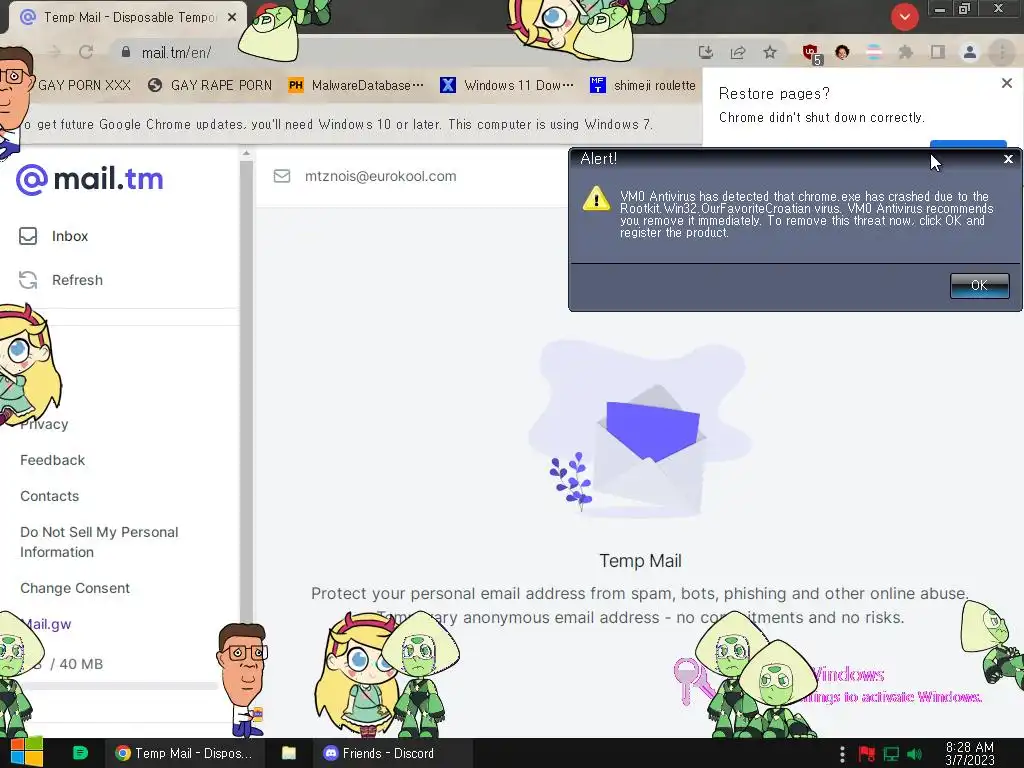Open the Contacts link
Image resolution: width=1024 pixels, height=768 pixels.
click(50, 496)
